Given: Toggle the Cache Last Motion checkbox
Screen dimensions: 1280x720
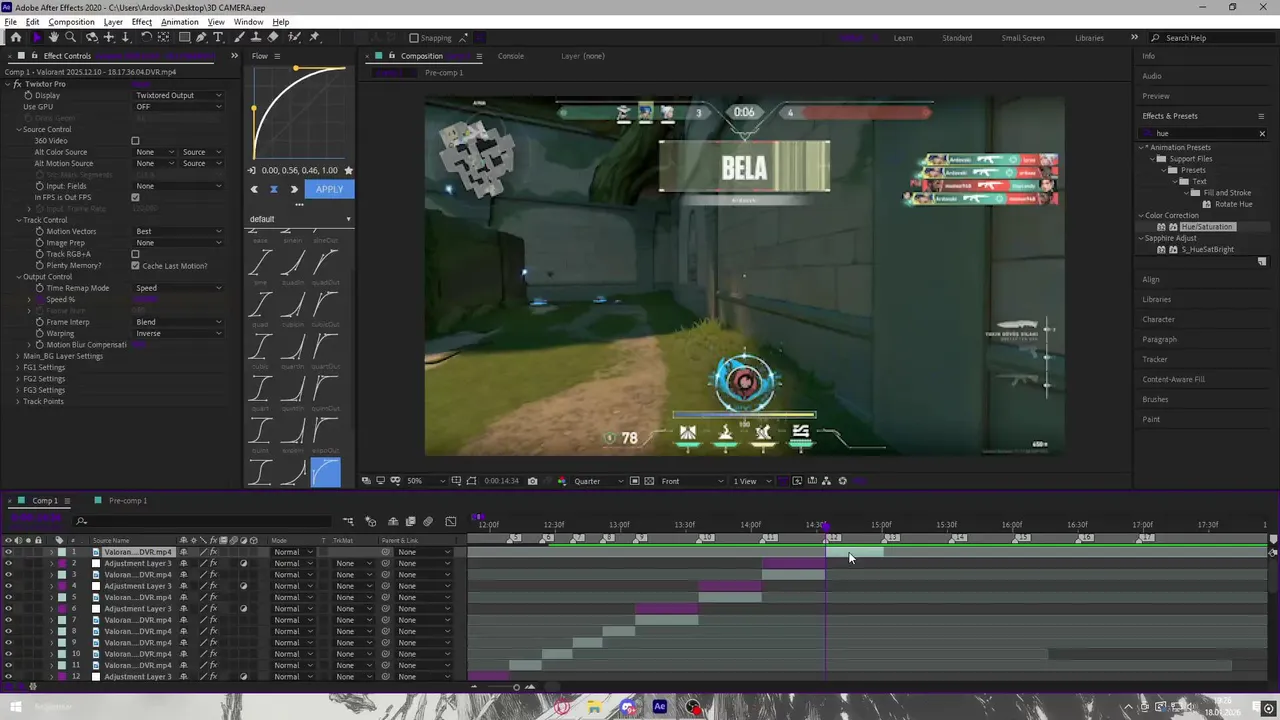Looking at the screenshot, I should coord(135,266).
